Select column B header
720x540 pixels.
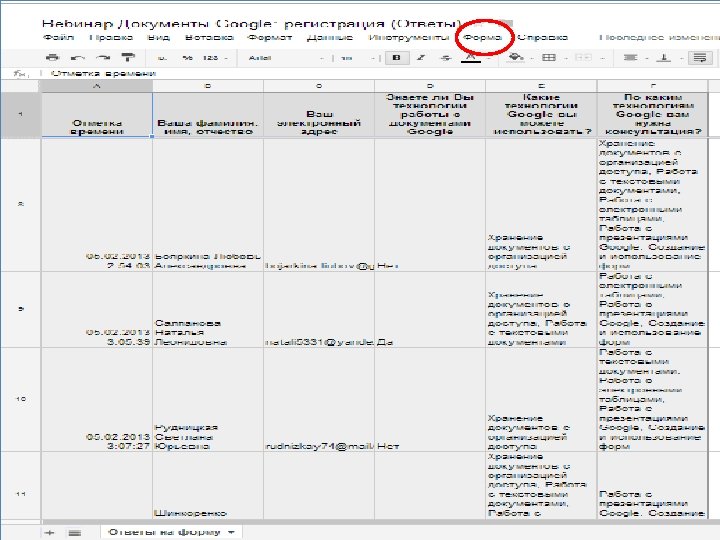[x=208, y=86]
